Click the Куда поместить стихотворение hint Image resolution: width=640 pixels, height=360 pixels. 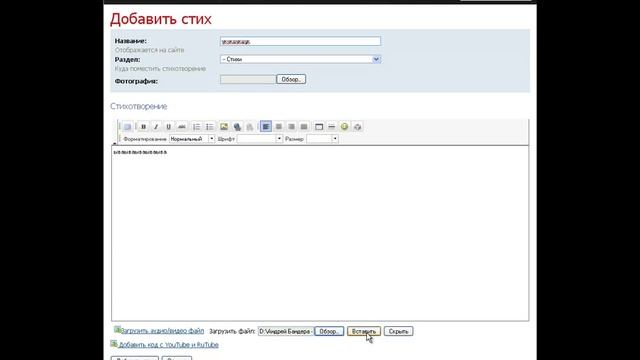(160, 69)
